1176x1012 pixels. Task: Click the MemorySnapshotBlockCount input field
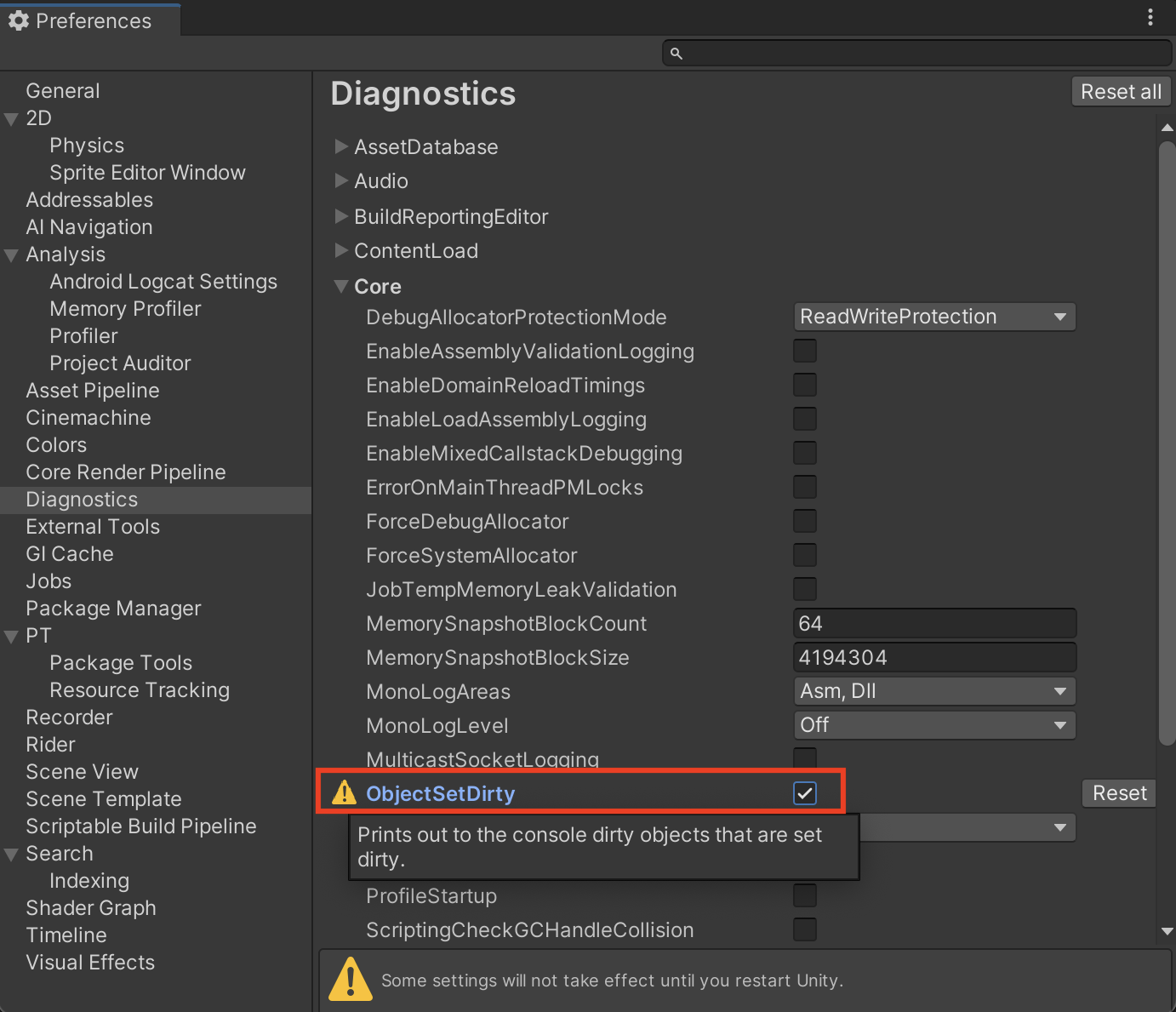933,623
